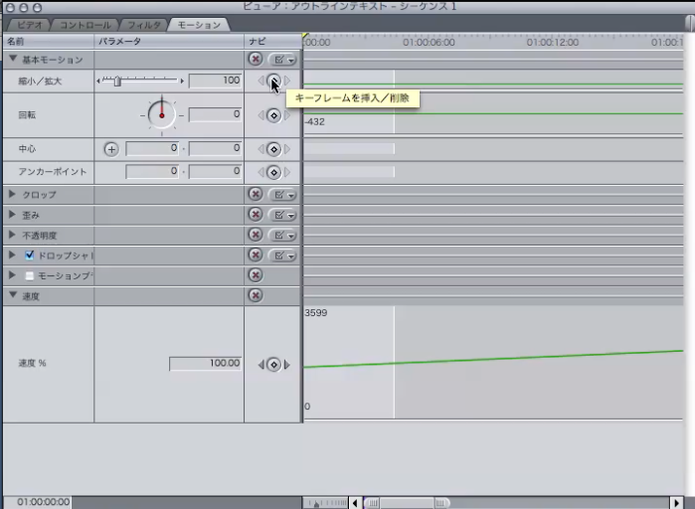
Task: Click the 縮小/拡大 value field 100
Action: pos(215,81)
